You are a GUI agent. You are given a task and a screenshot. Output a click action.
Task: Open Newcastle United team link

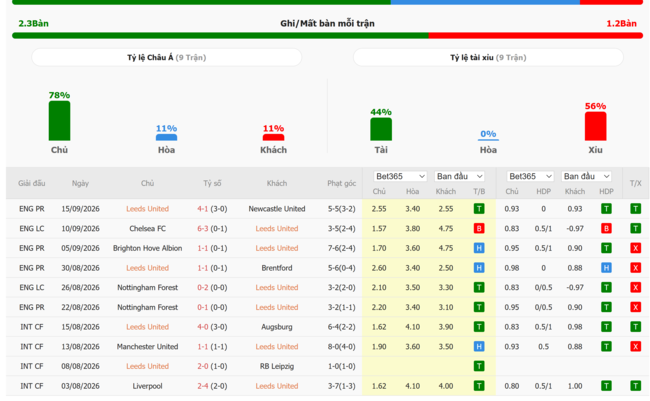276,209
